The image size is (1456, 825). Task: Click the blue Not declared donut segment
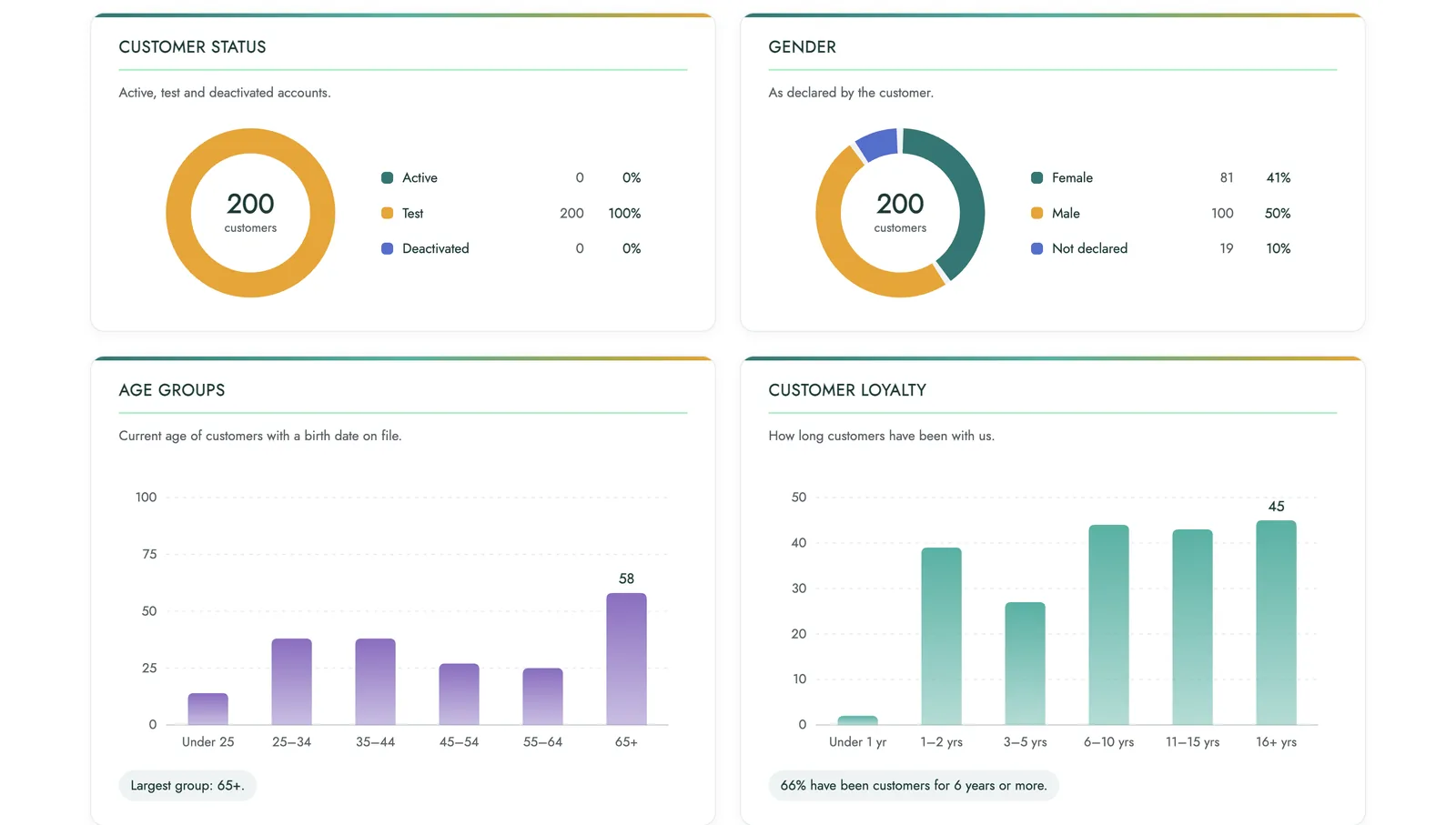point(878,144)
